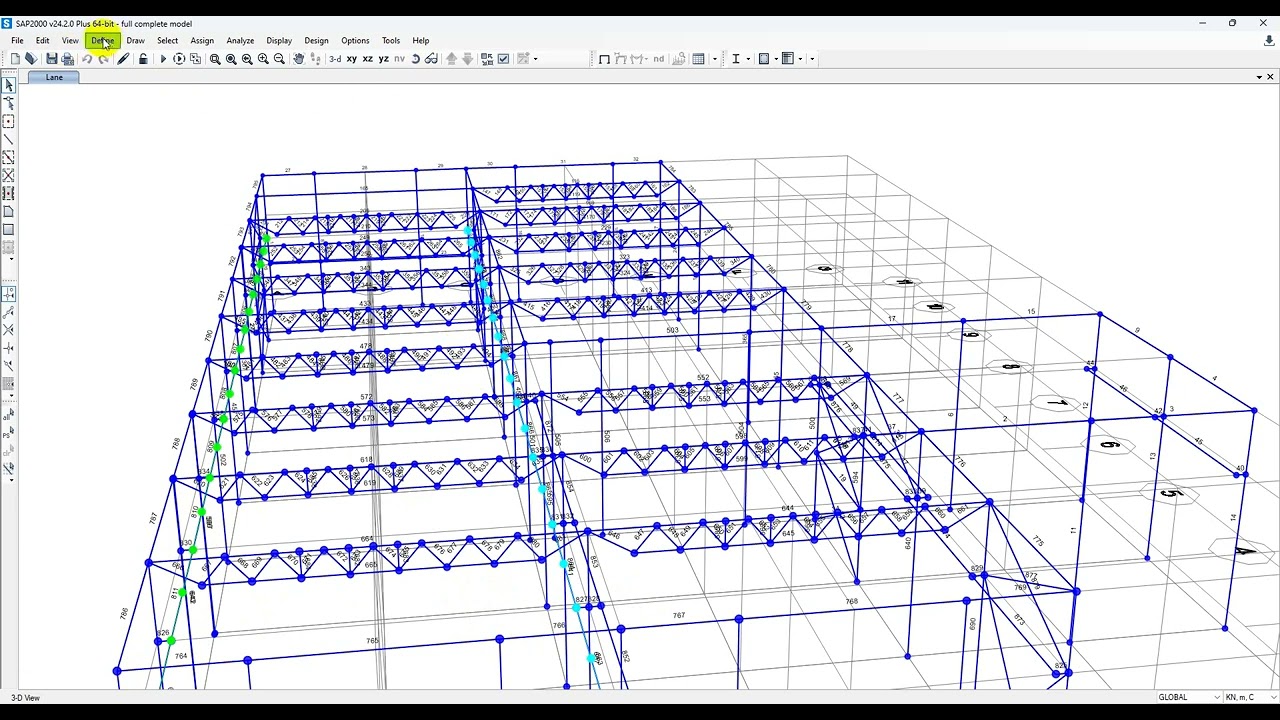Open the Define menu

[x=103, y=41]
